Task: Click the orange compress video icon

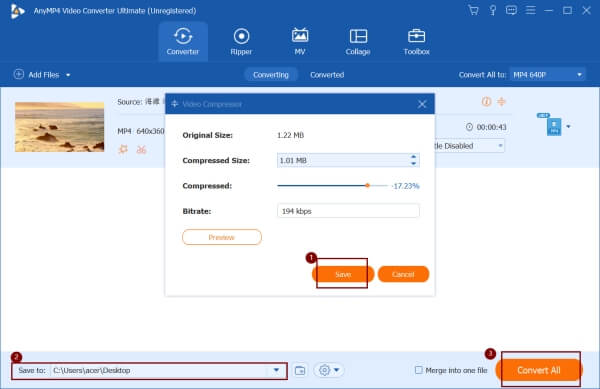Action: pos(501,101)
